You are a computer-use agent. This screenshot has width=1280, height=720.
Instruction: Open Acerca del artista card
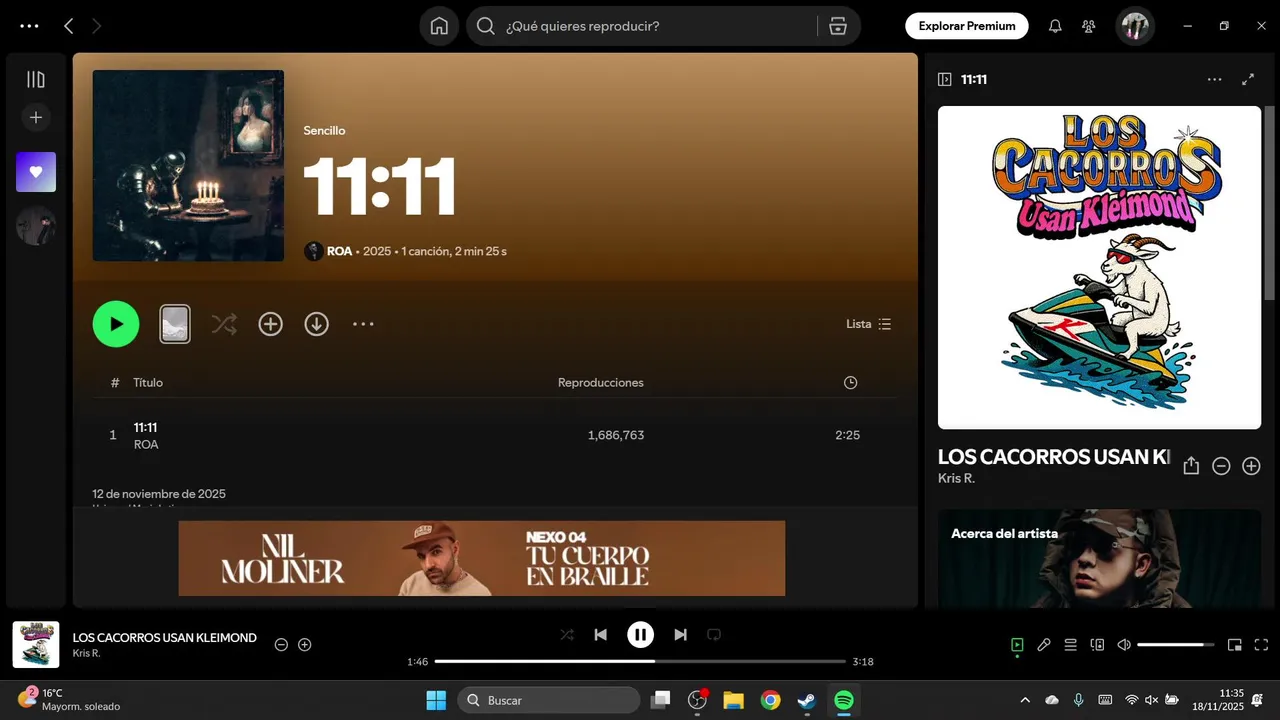click(1099, 558)
